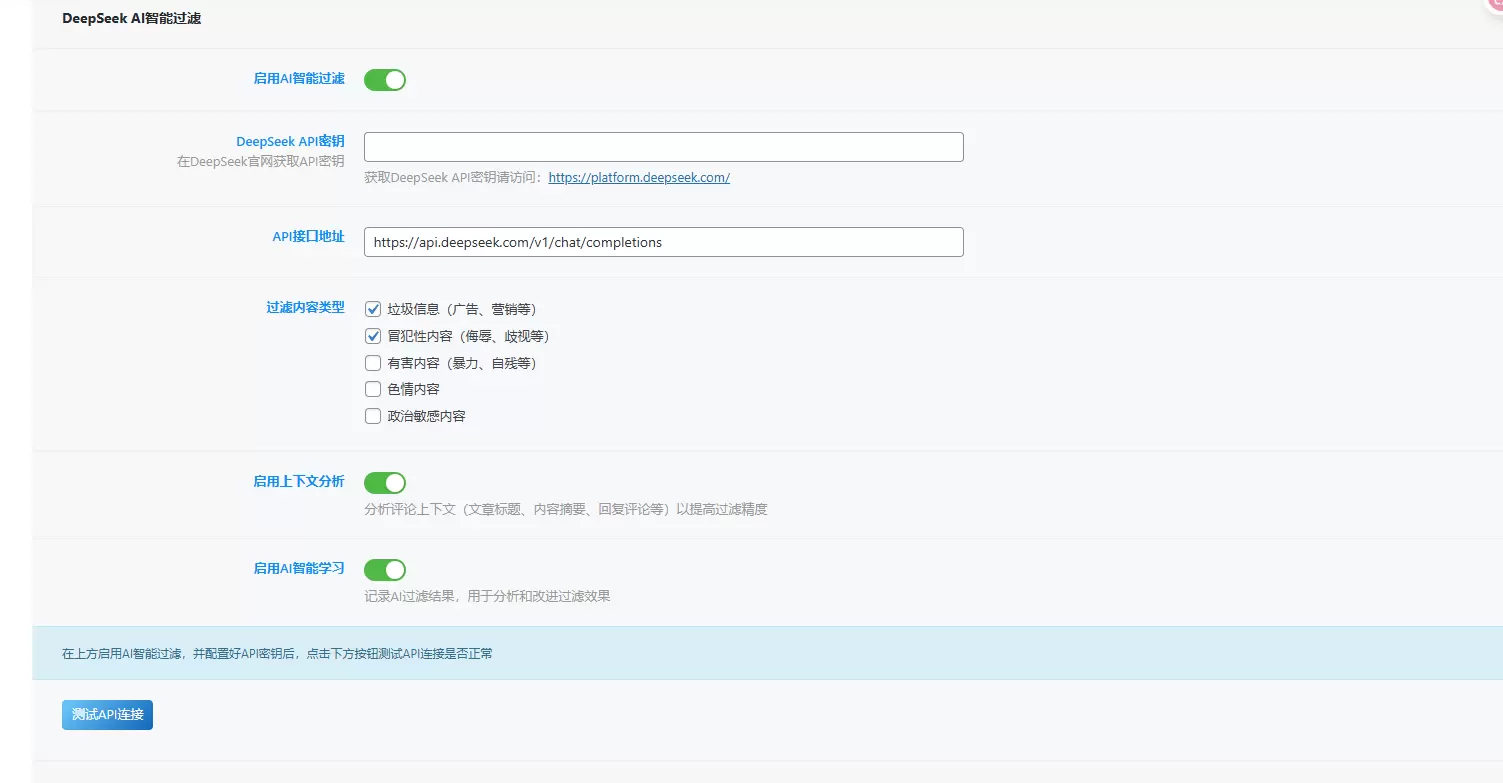Click the blue API接口地址 label
The width and height of the screenshot is (1503, 783).
(308, 237)
